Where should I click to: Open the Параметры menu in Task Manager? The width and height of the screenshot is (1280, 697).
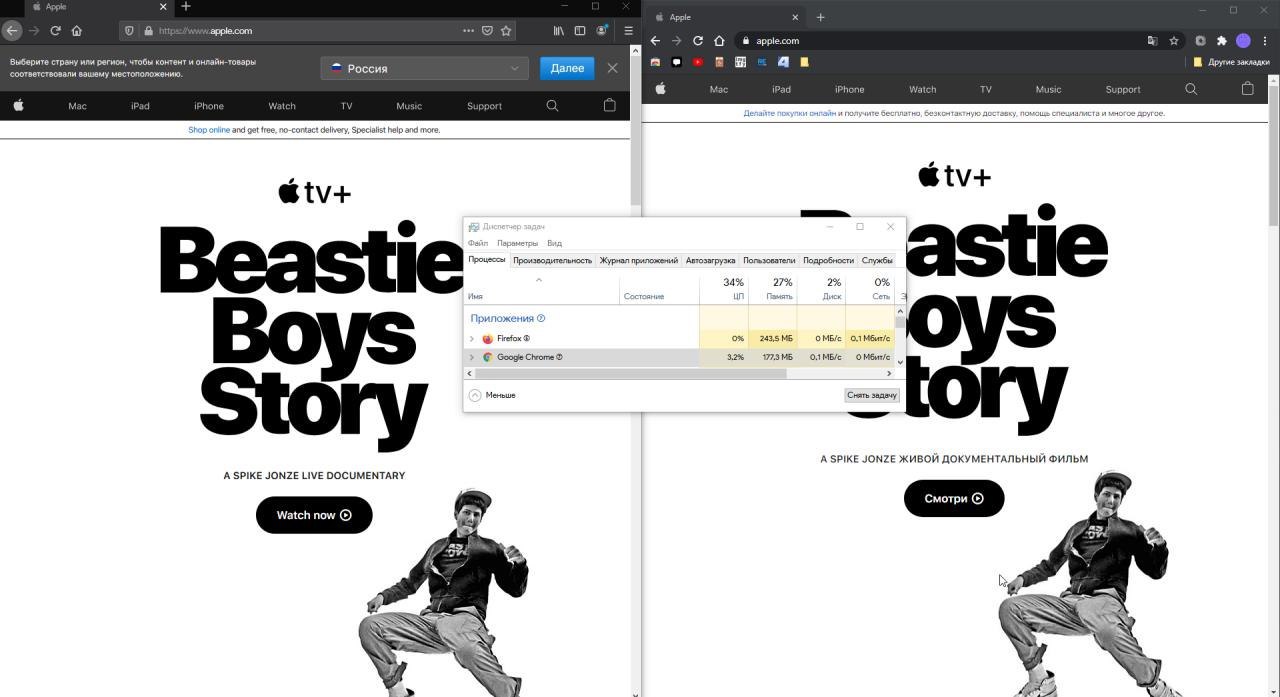(517, 243)
